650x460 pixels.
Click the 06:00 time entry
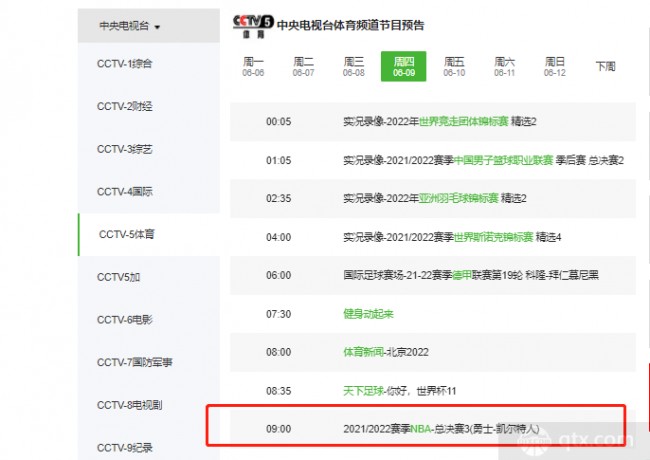(x=279, y=275)
